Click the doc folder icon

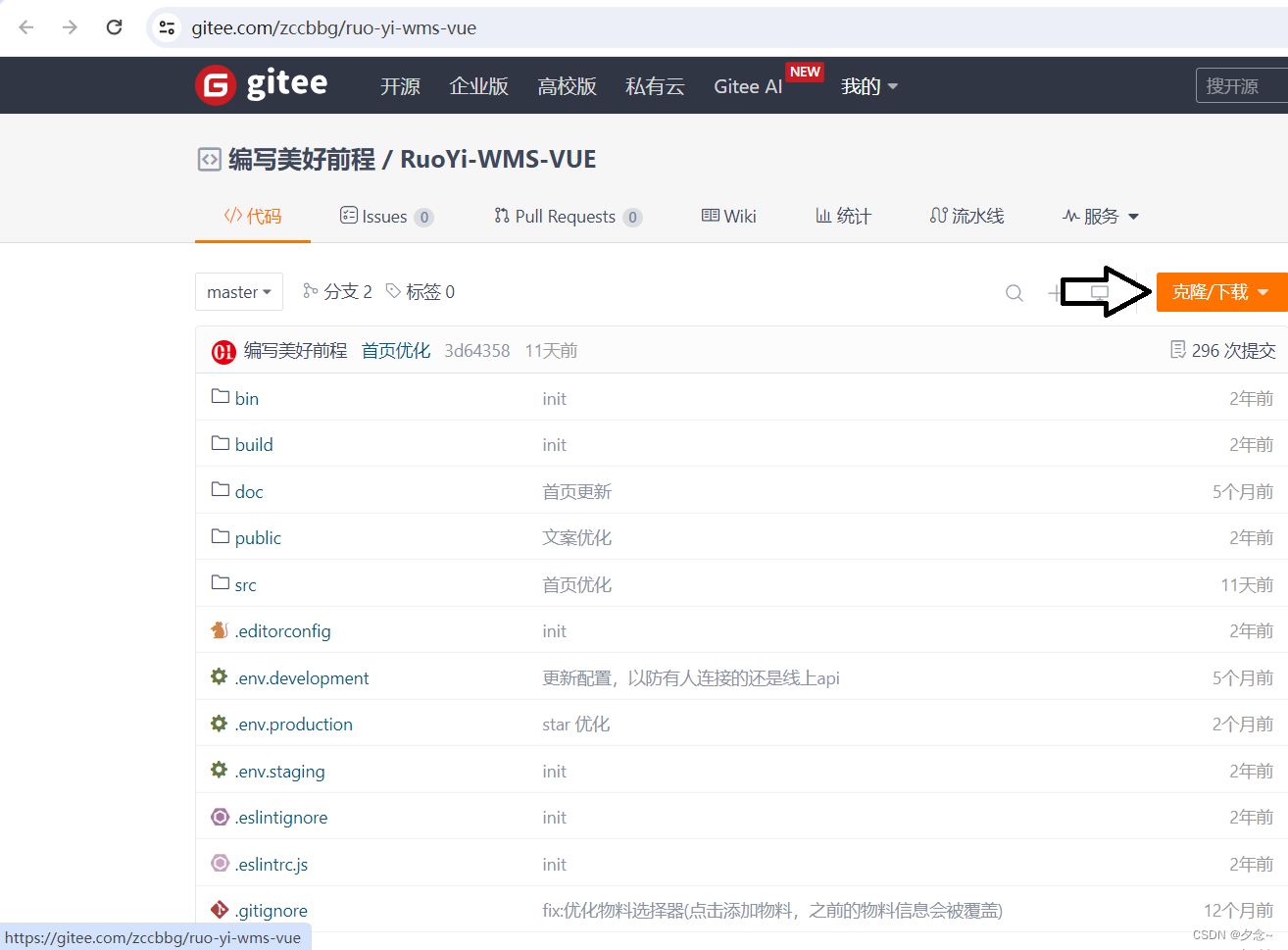pyautogui.click(x=221, y=490)
